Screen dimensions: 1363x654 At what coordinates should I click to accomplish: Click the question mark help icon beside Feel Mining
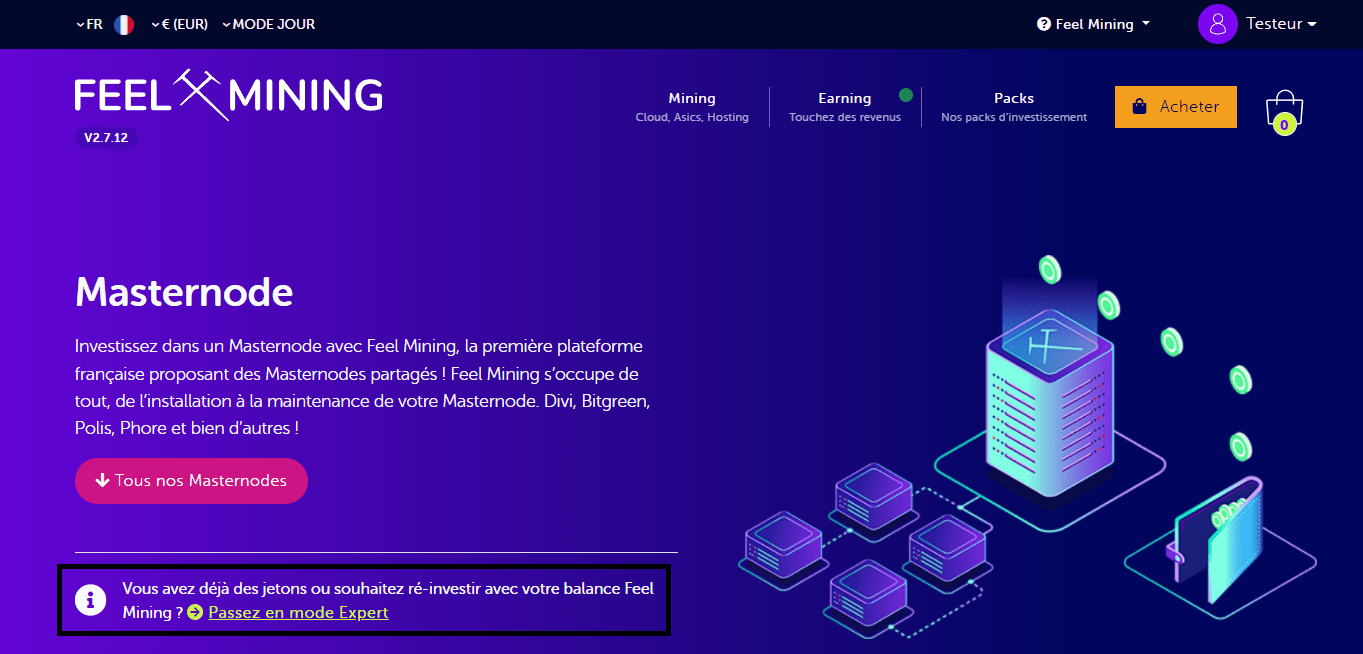point(1046,23)
